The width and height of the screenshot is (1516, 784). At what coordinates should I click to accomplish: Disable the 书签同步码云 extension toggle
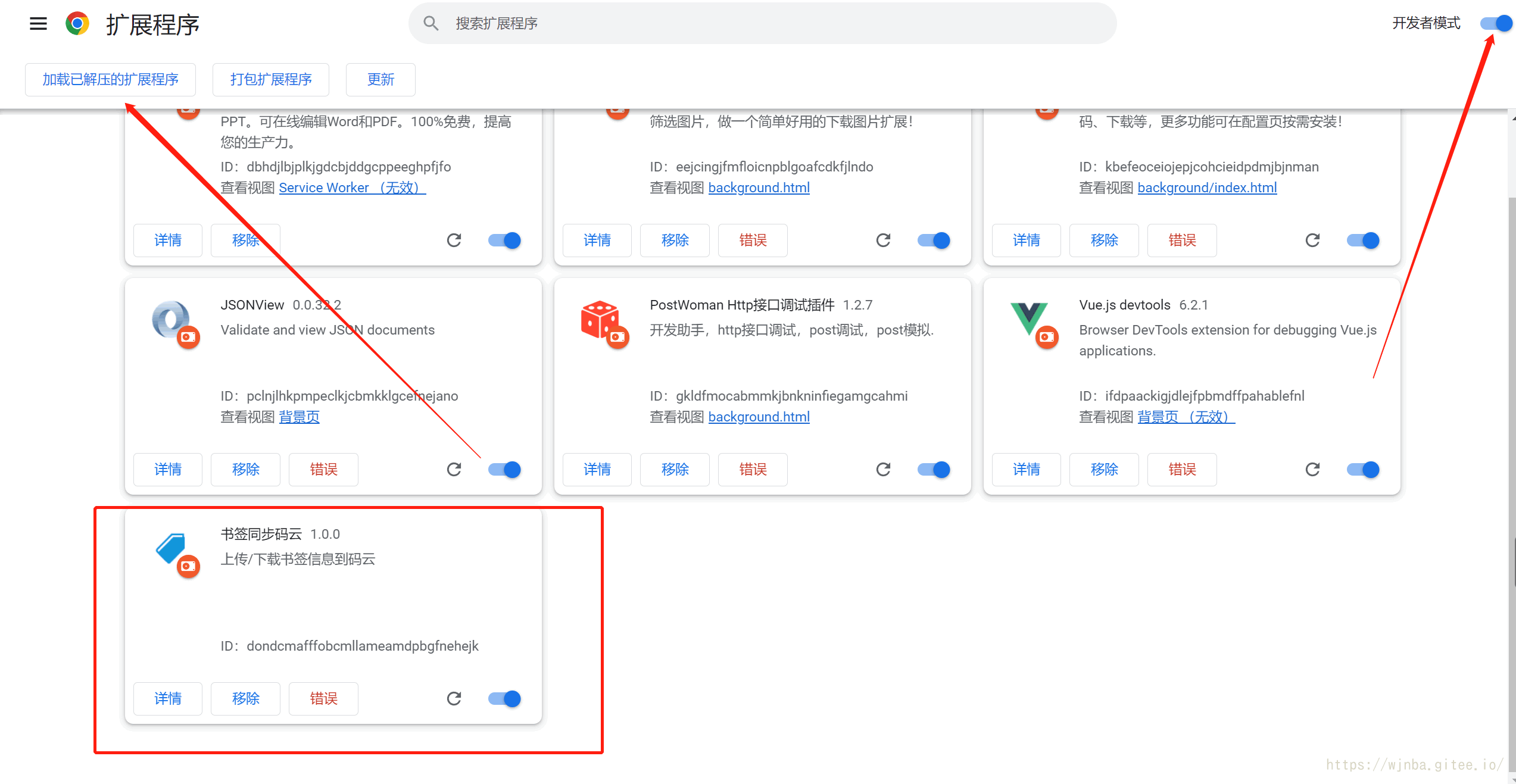tap(504, 699)
